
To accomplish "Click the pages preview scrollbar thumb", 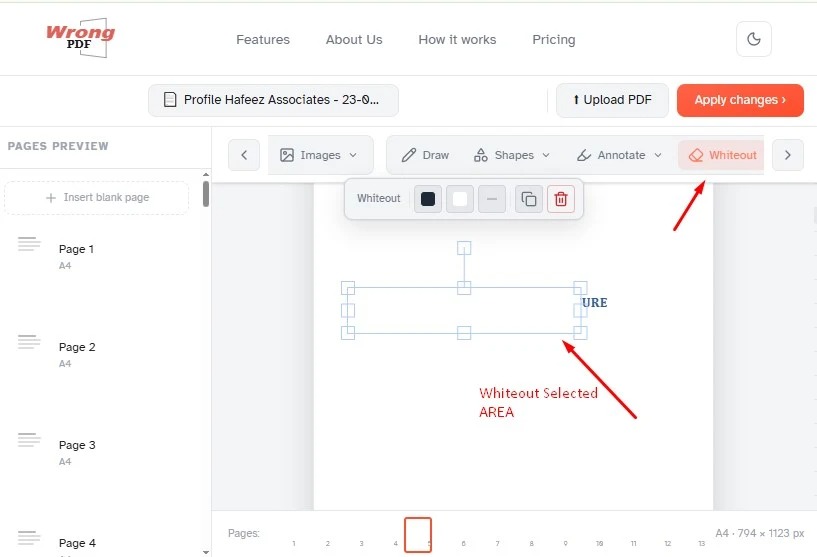I will click(x=206, y=194).
